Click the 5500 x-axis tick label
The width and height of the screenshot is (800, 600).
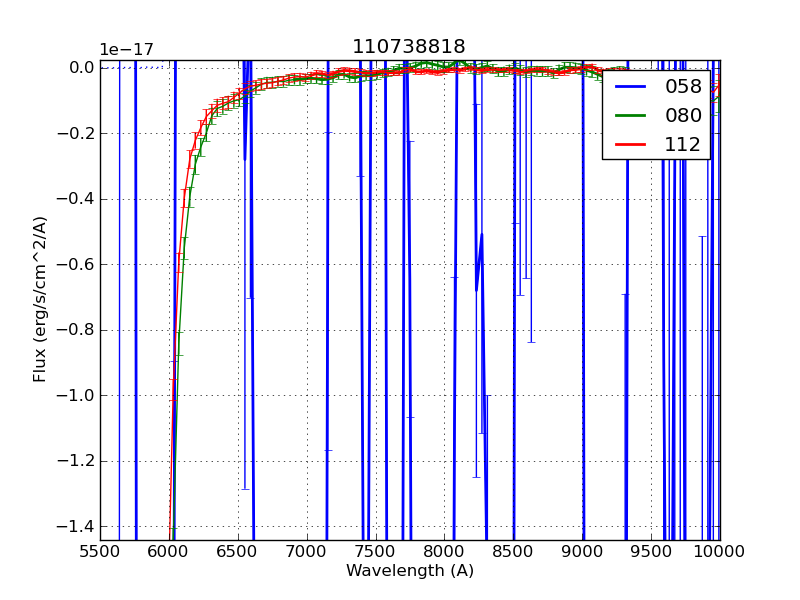click(x=100, y=551)
